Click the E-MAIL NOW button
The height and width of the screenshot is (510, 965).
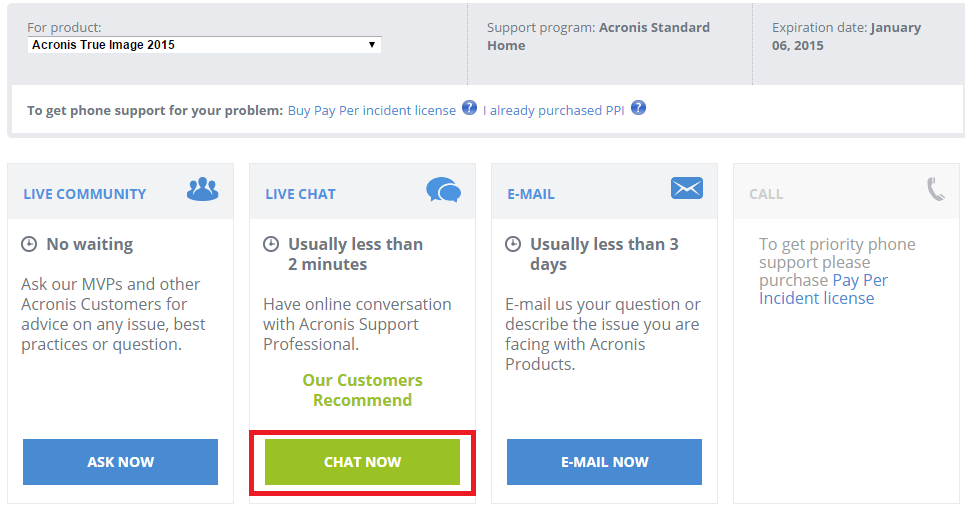click(x=604, y=462)
